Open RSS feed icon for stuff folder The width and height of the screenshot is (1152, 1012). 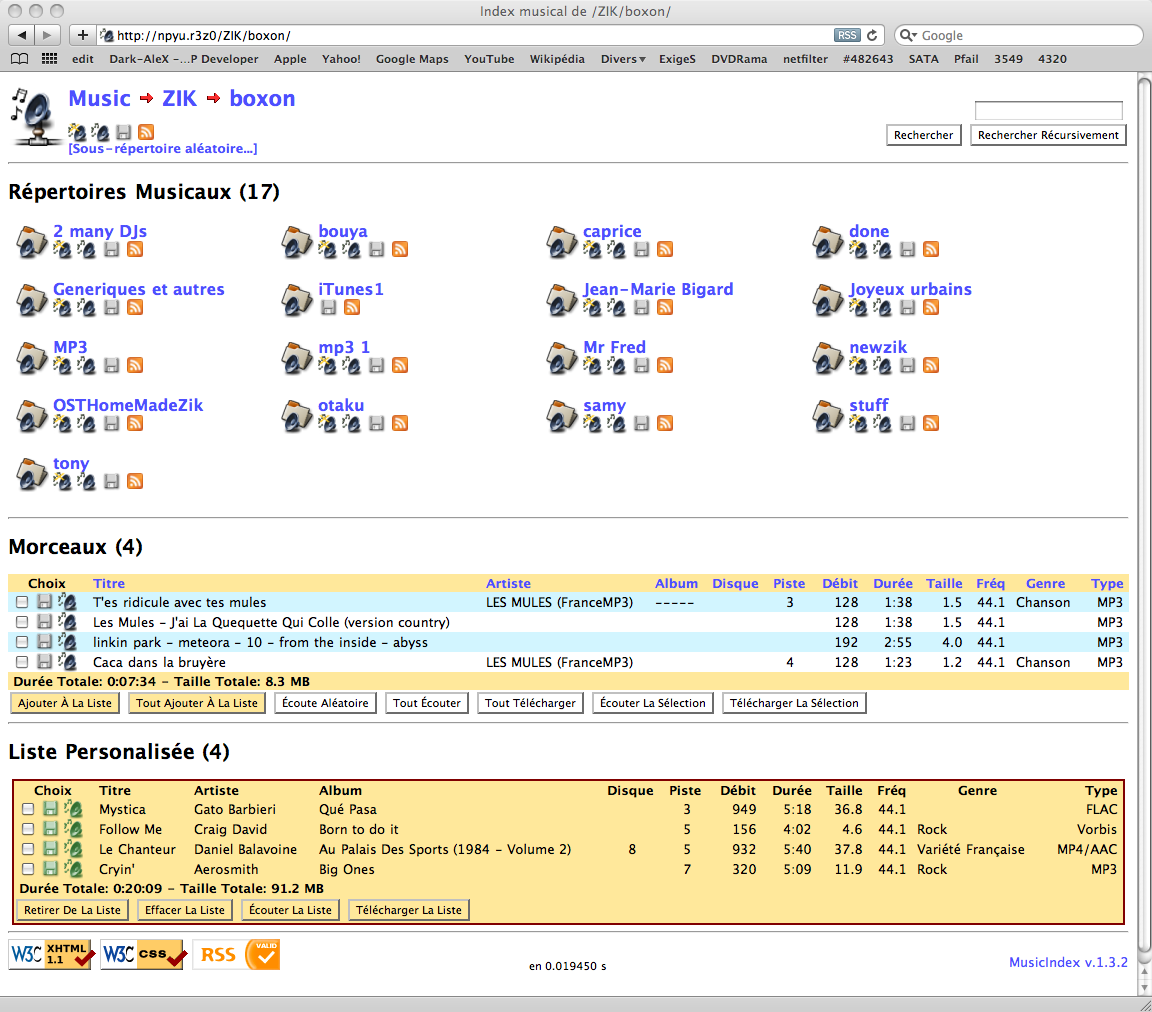931,423
